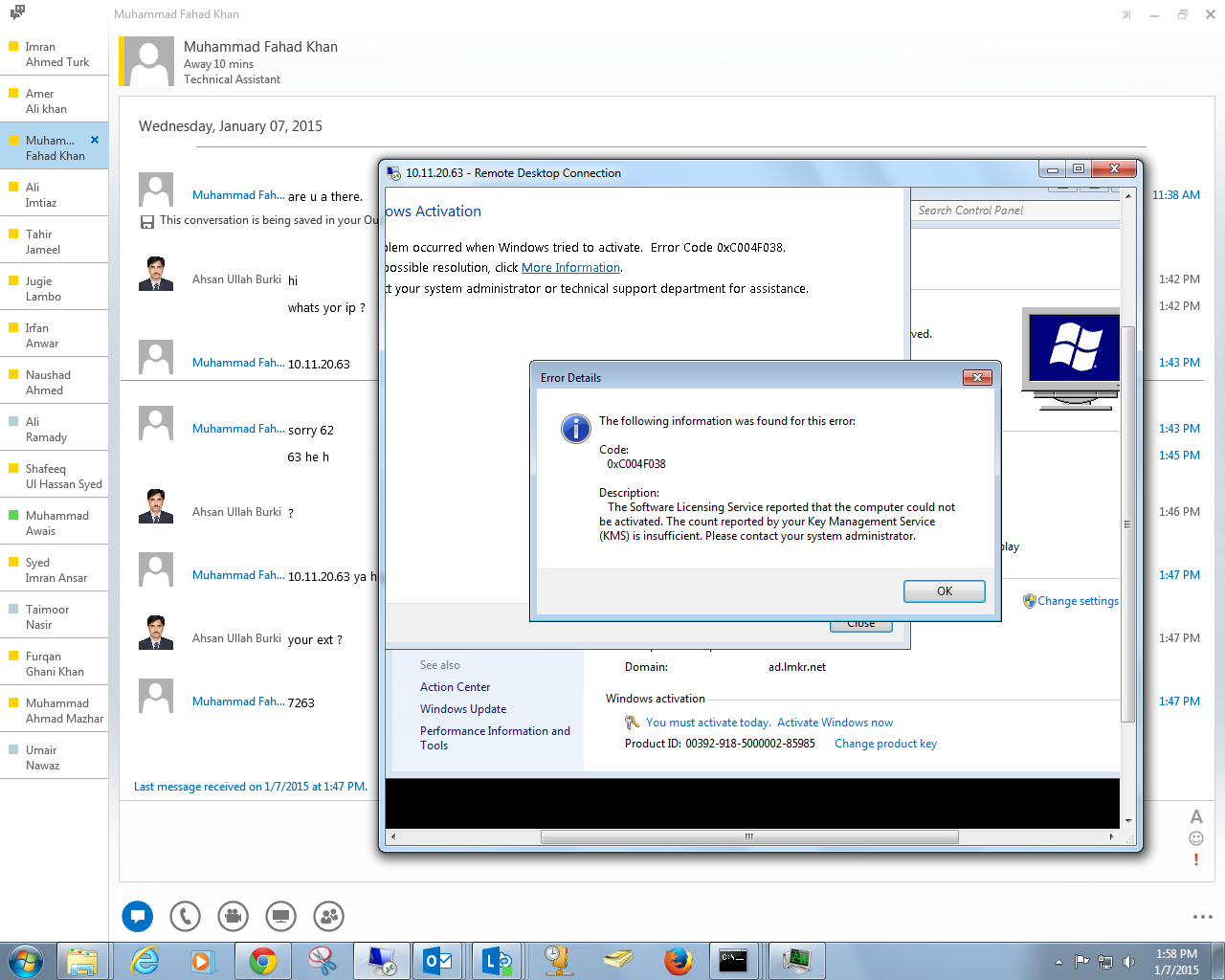Screen dimensions: 1225x980
Task: Launch Firefox from the taskbar
Action: [679, 960]
